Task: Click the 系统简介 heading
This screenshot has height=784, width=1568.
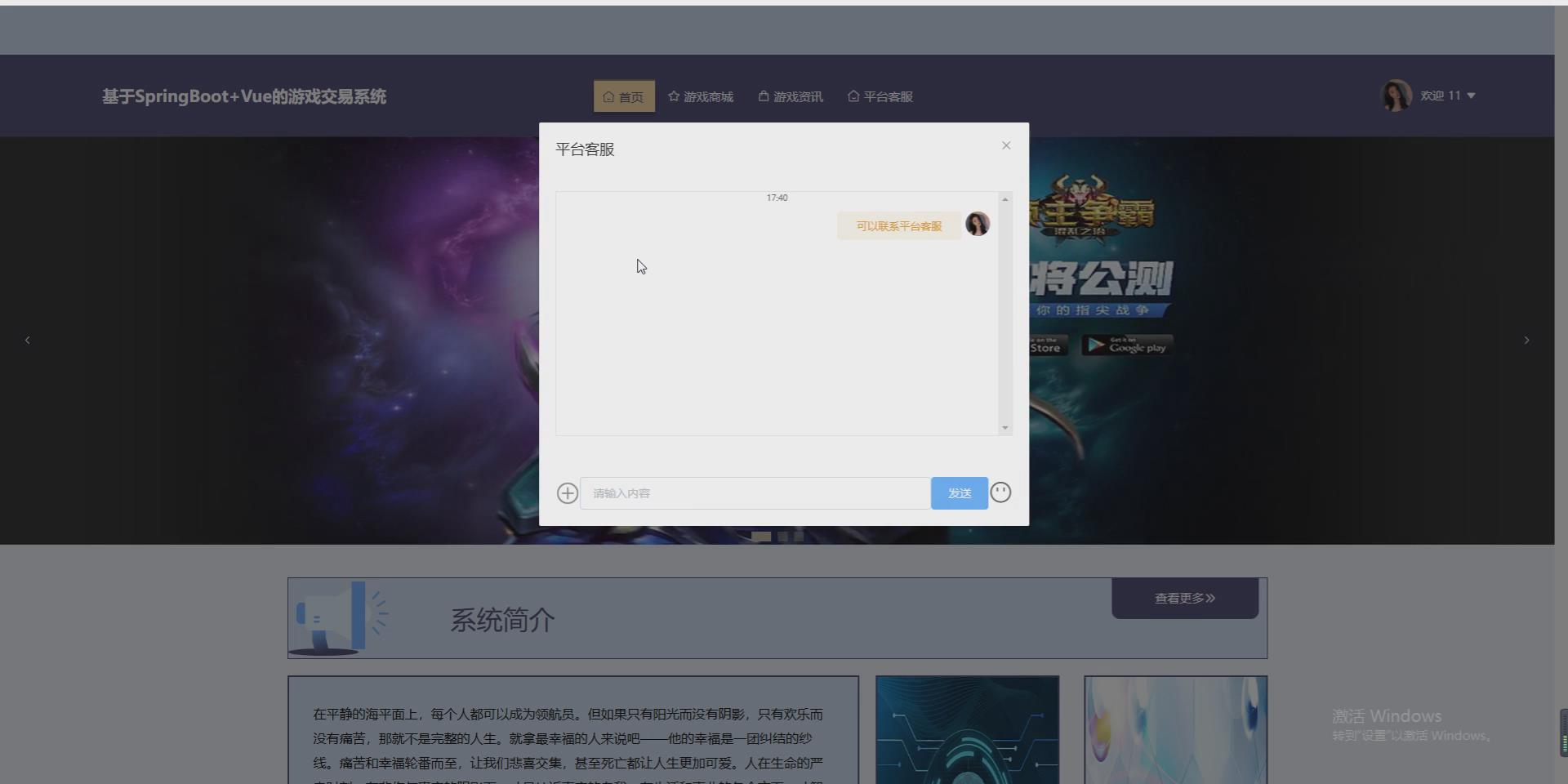Action: pos(503,620)
